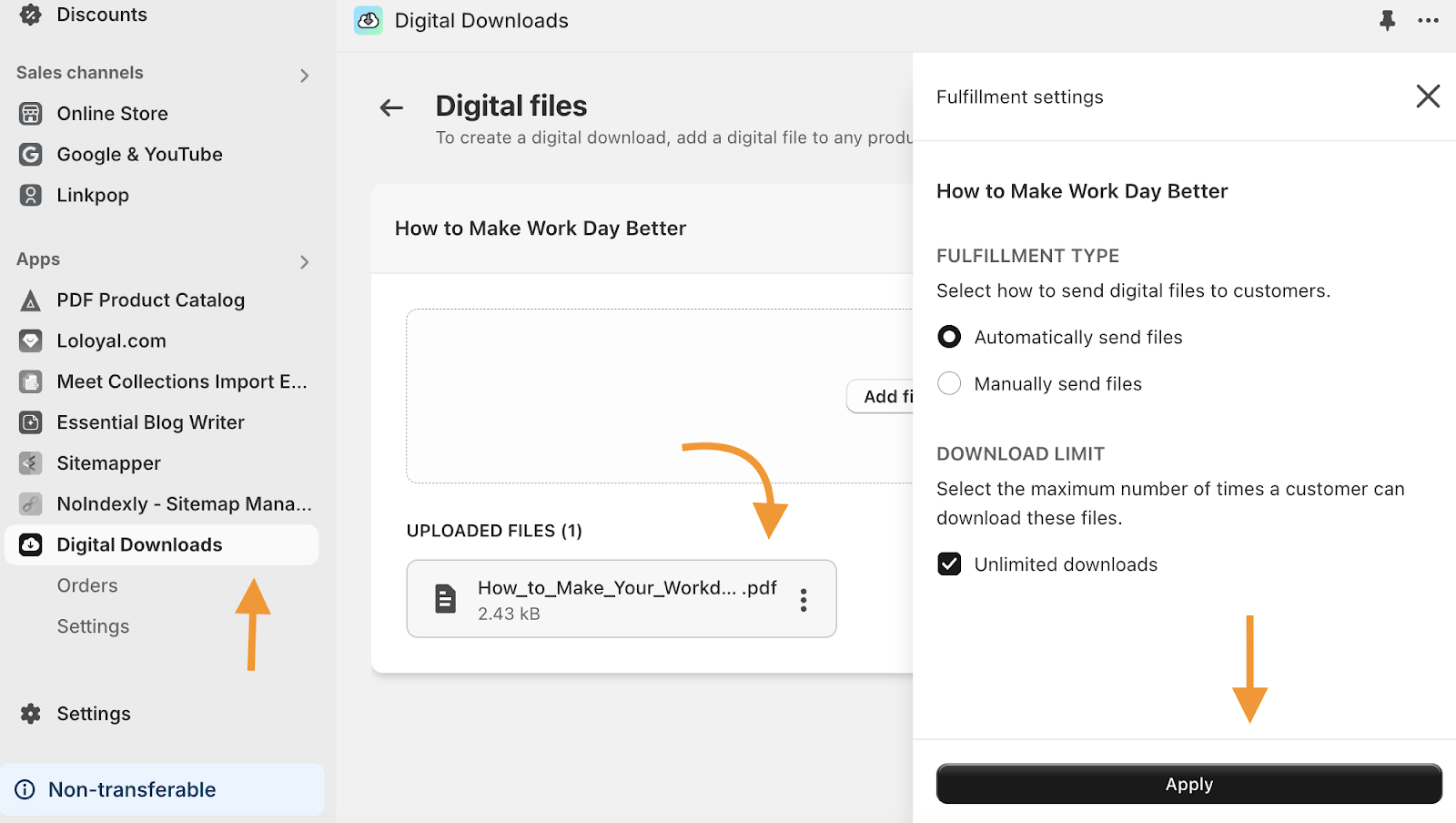This screenshot has height=823, width=1456.
Task: Click the Apply button
Action: coord(1188,784)
